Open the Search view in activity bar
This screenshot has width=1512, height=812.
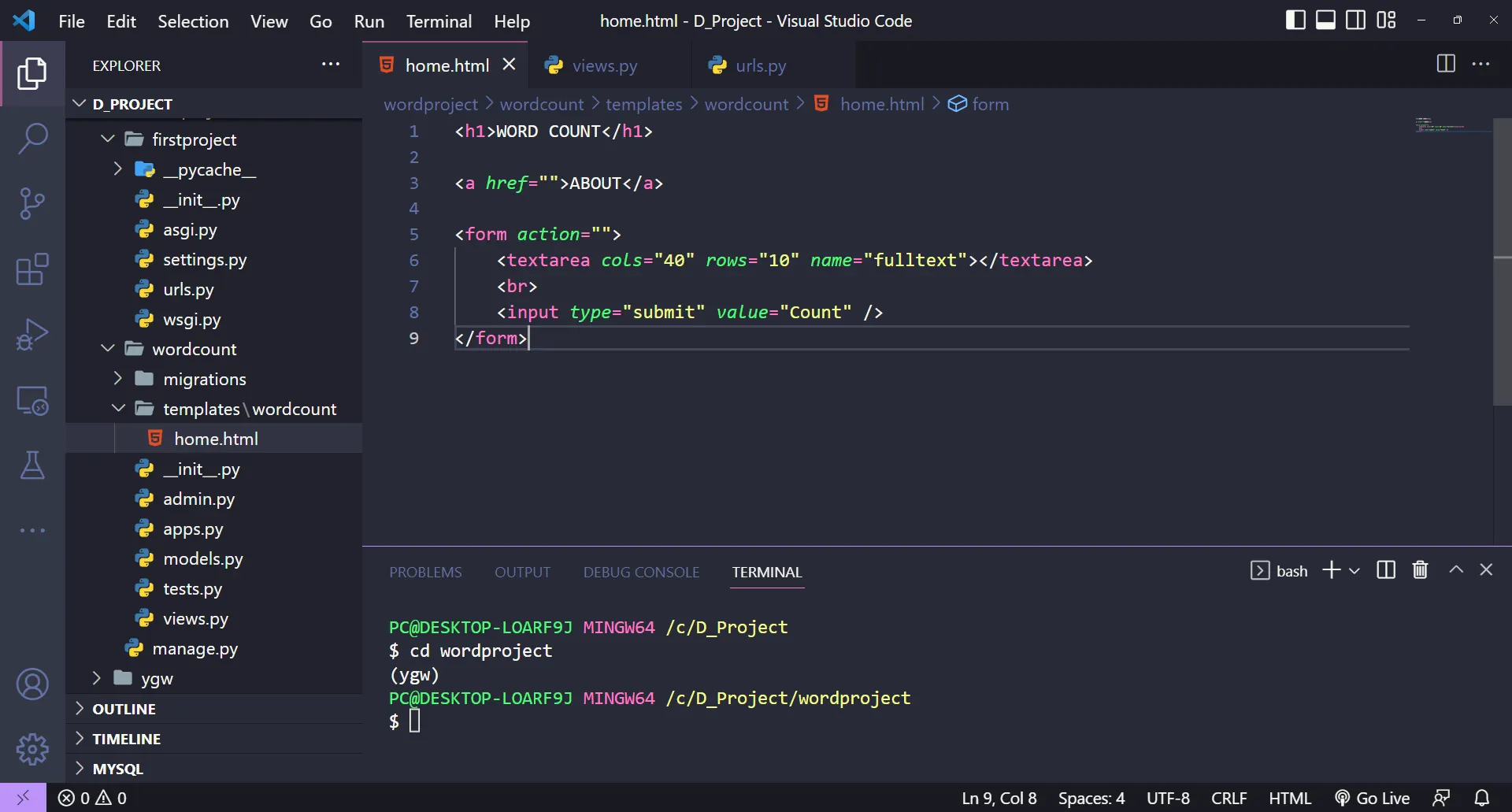pos(32,138)
